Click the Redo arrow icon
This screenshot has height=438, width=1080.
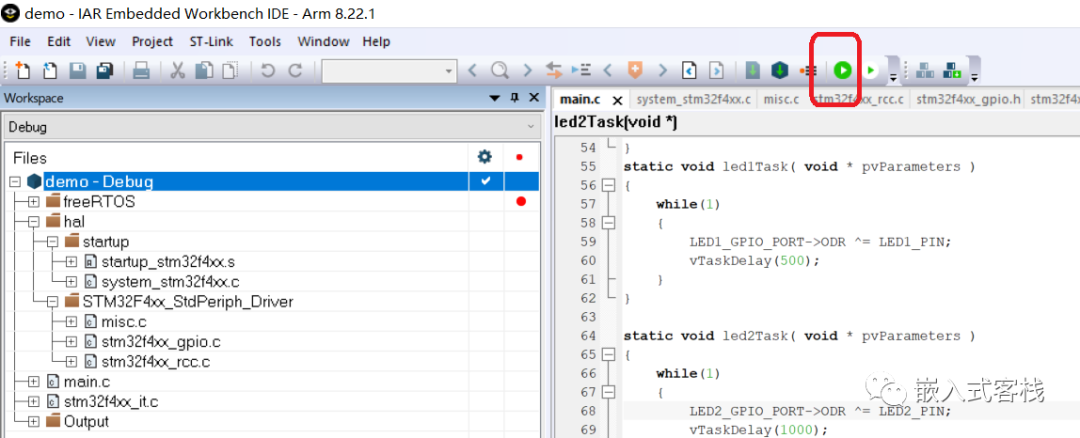(x=295, y=70)
